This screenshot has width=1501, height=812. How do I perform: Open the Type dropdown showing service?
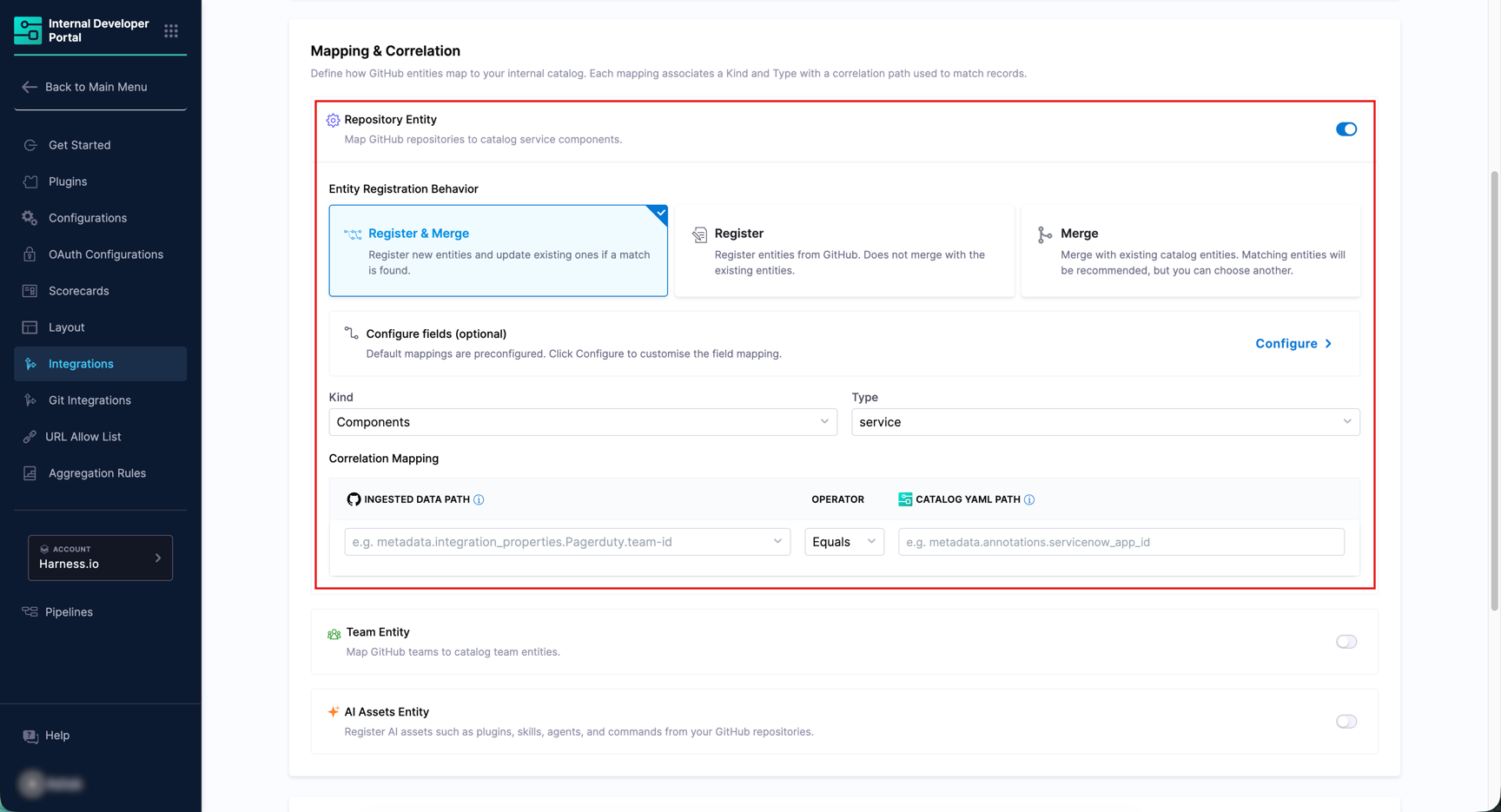point(1105,422)
